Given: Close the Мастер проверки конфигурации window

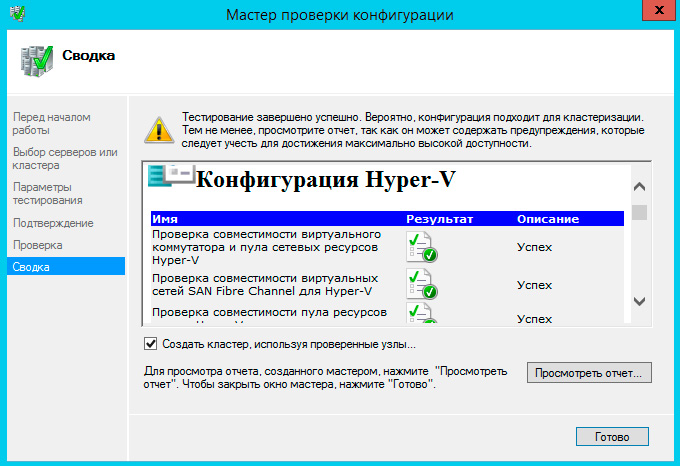Looking at the screenshot, I should [x=659, y=10].
